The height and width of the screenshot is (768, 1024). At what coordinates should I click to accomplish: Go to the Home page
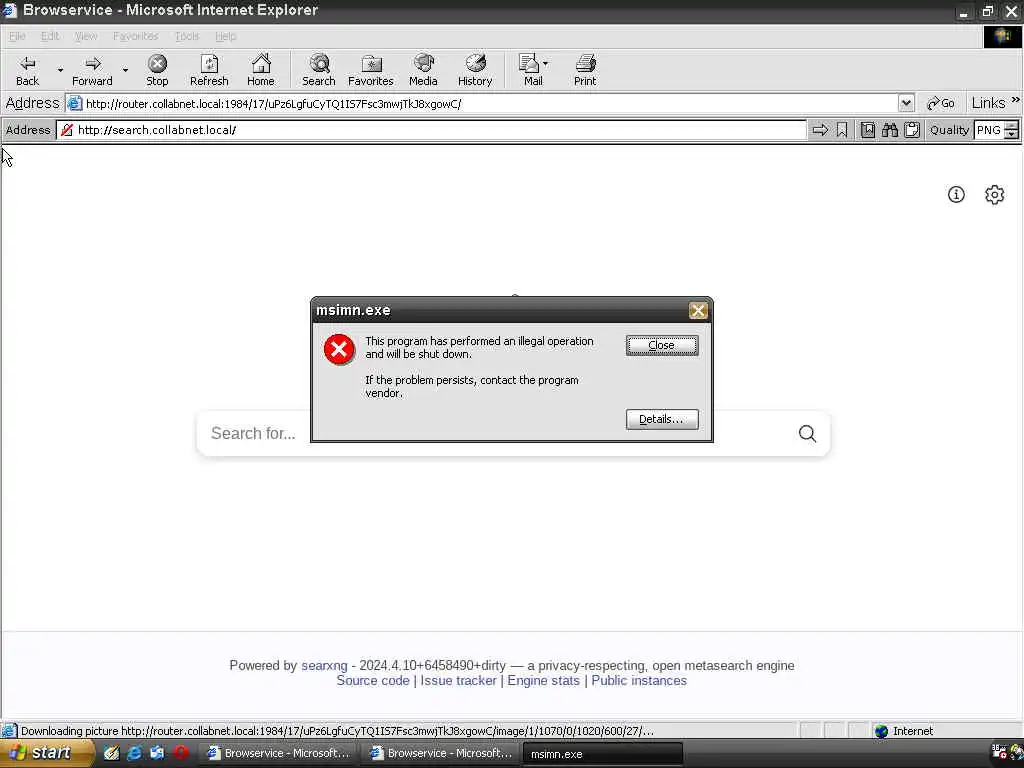click(x=261, y=71)
